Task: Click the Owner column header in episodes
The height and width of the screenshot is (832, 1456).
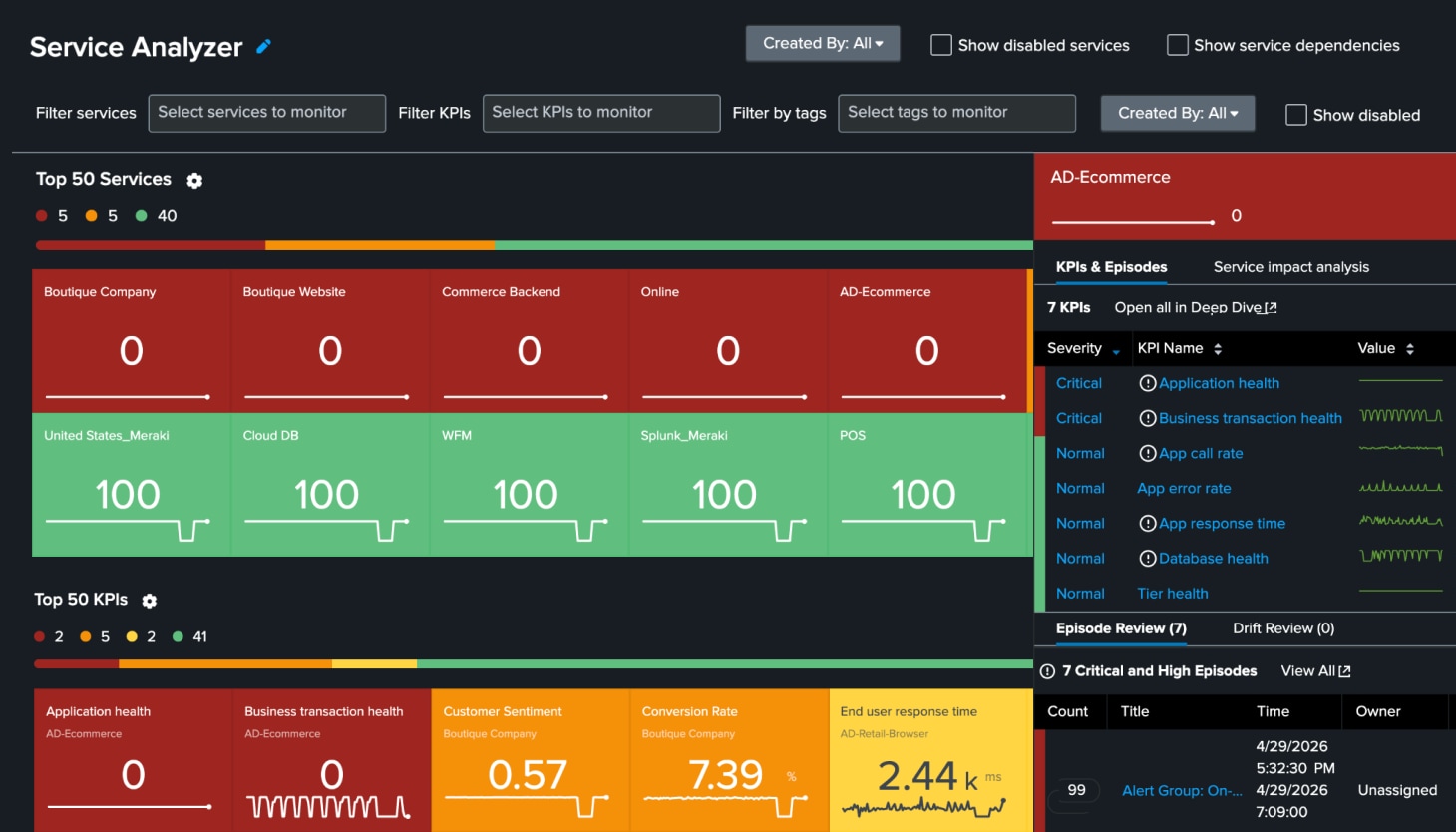Action: click(1378, 711)
